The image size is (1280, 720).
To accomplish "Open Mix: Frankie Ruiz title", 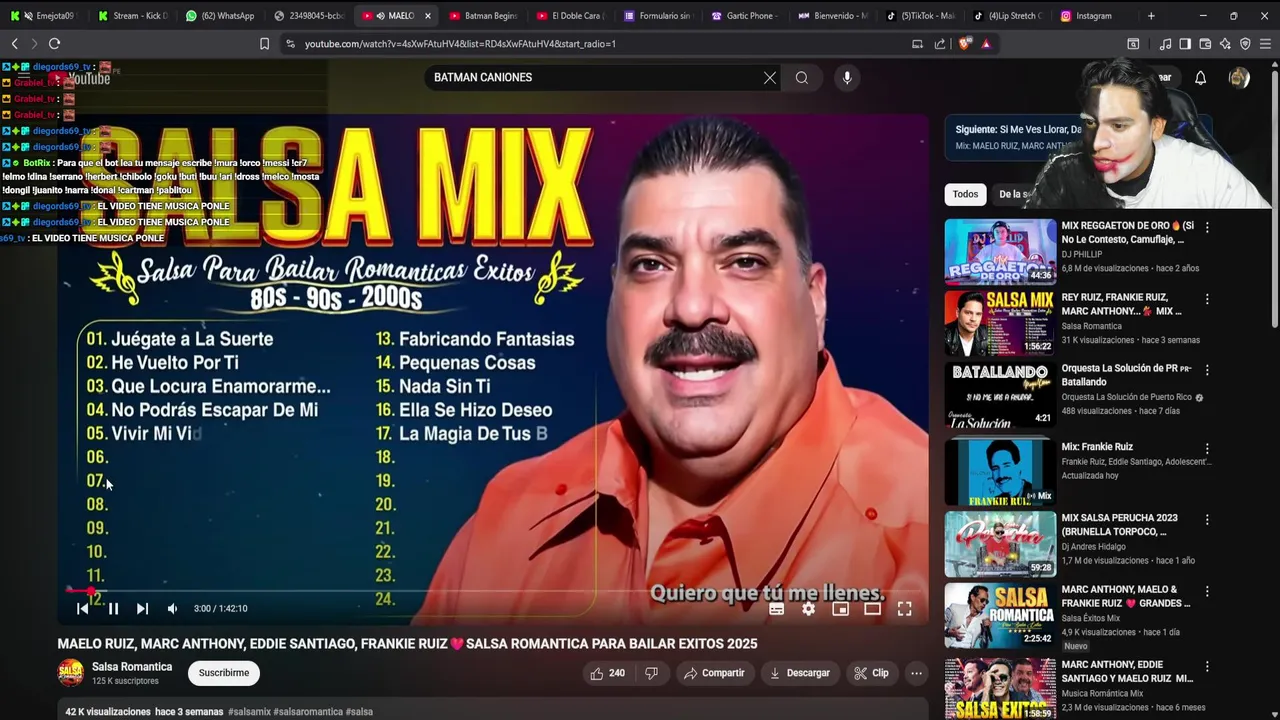I will pyautogui.click(x=1097, y=447).
